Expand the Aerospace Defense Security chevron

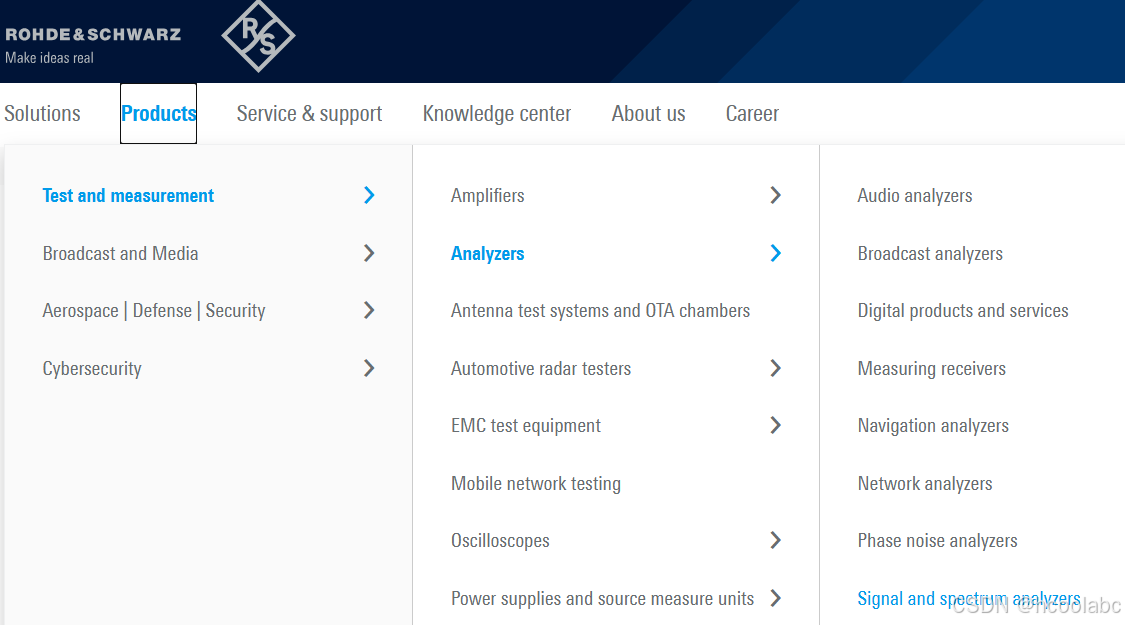click(369, 311)
